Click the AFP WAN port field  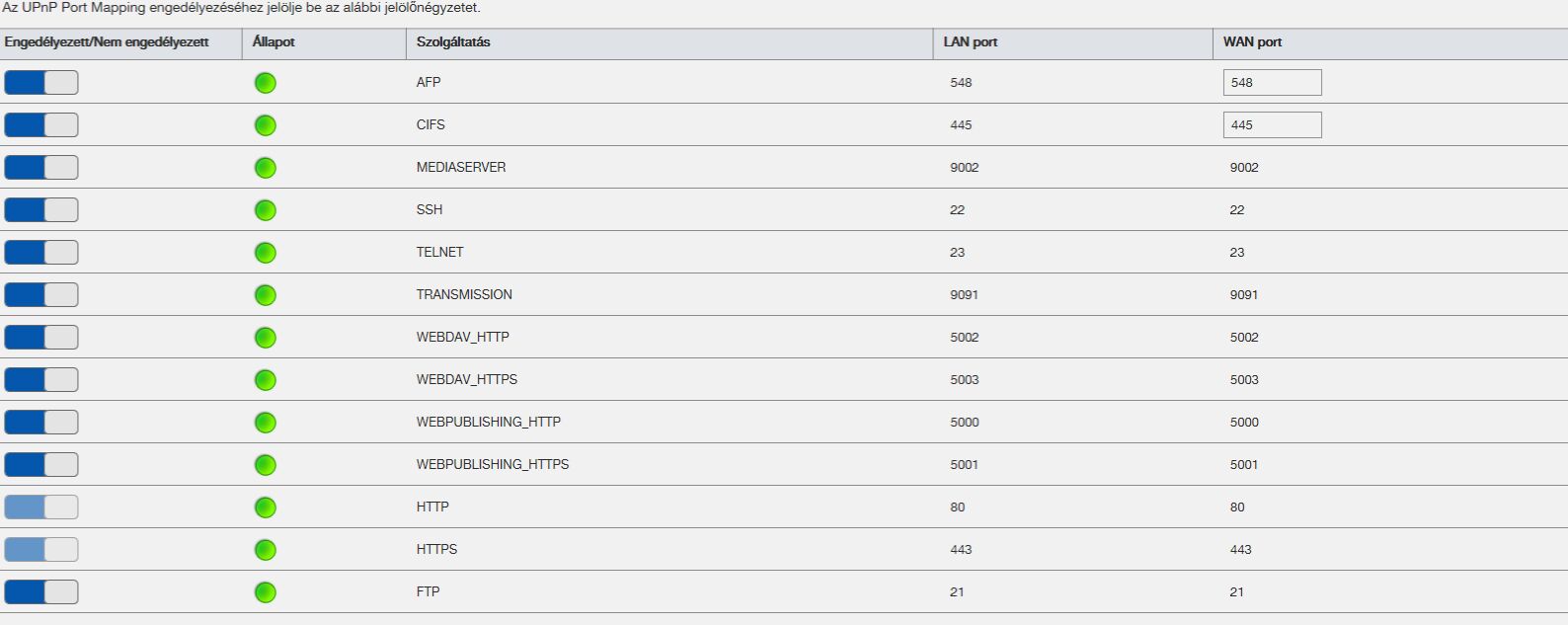click(x=1272, y=83)
